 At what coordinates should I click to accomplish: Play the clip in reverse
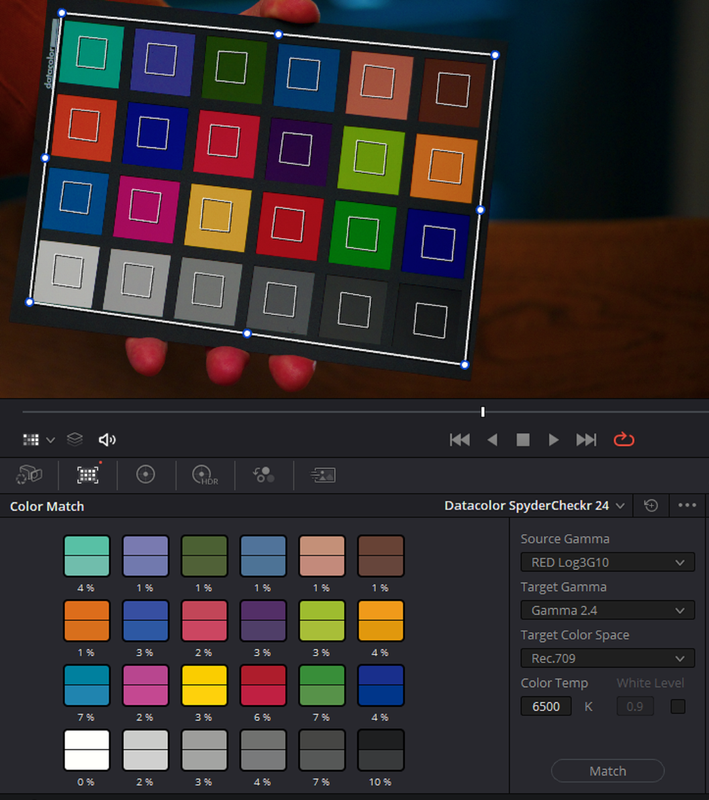(x=492, y=440)
